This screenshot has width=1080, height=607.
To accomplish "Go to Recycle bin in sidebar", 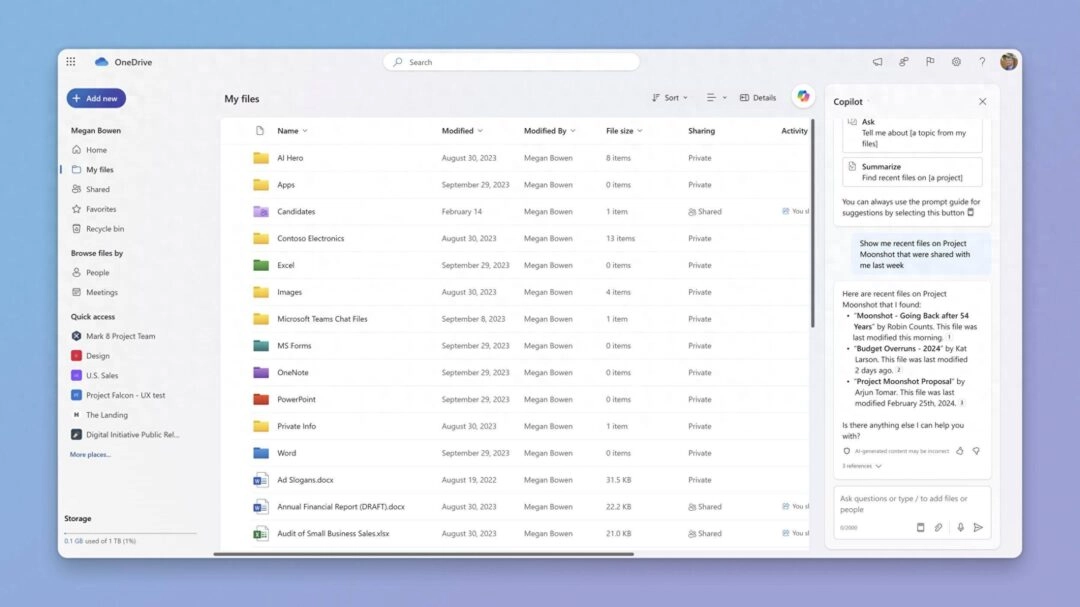I will 104,229.
